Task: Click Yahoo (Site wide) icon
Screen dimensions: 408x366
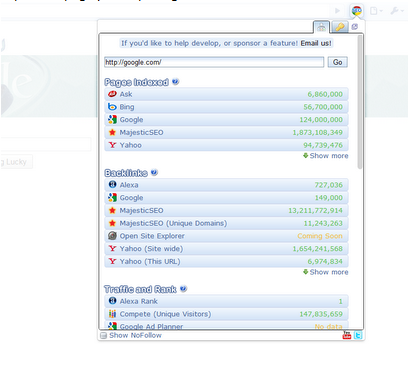Action: coord(112,248)
